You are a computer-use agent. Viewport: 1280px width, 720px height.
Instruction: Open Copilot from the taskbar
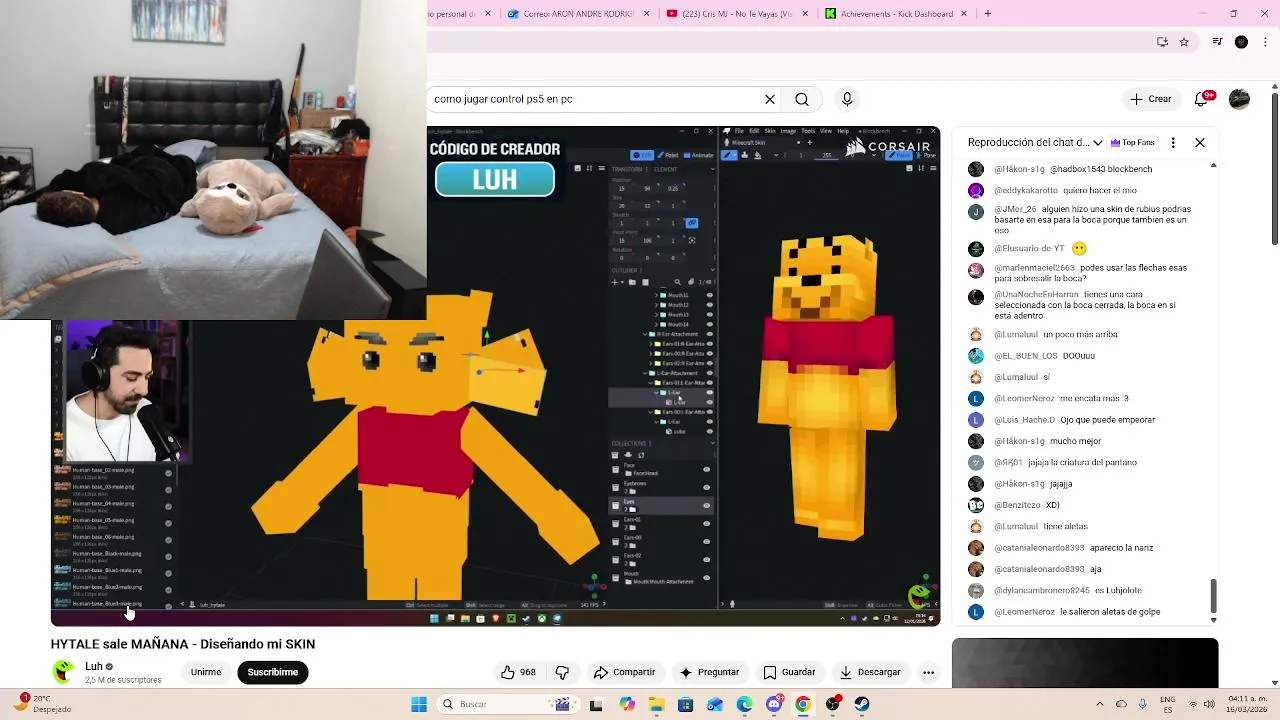[626, 704]
